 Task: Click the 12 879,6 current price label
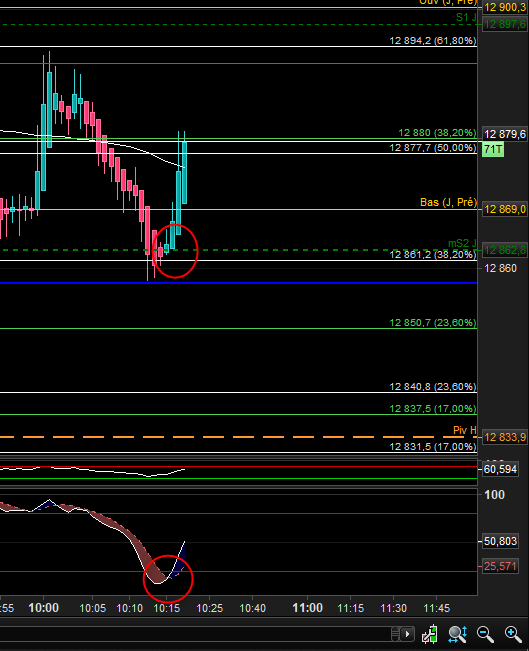click(505, 135)
